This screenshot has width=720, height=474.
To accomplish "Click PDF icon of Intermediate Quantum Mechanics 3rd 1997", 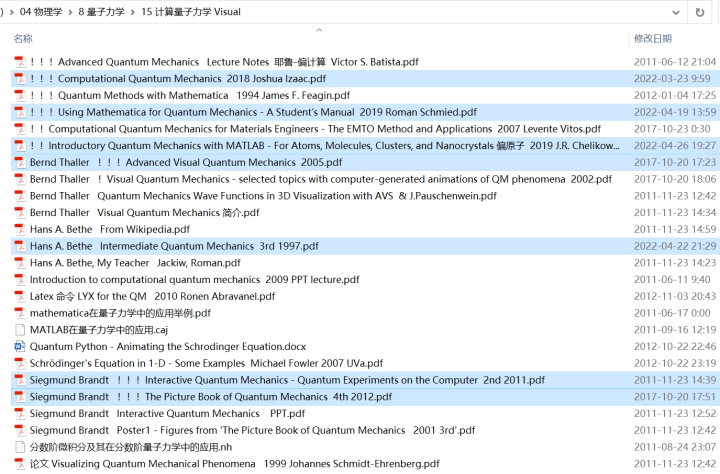I will click(x=20, y=246).
